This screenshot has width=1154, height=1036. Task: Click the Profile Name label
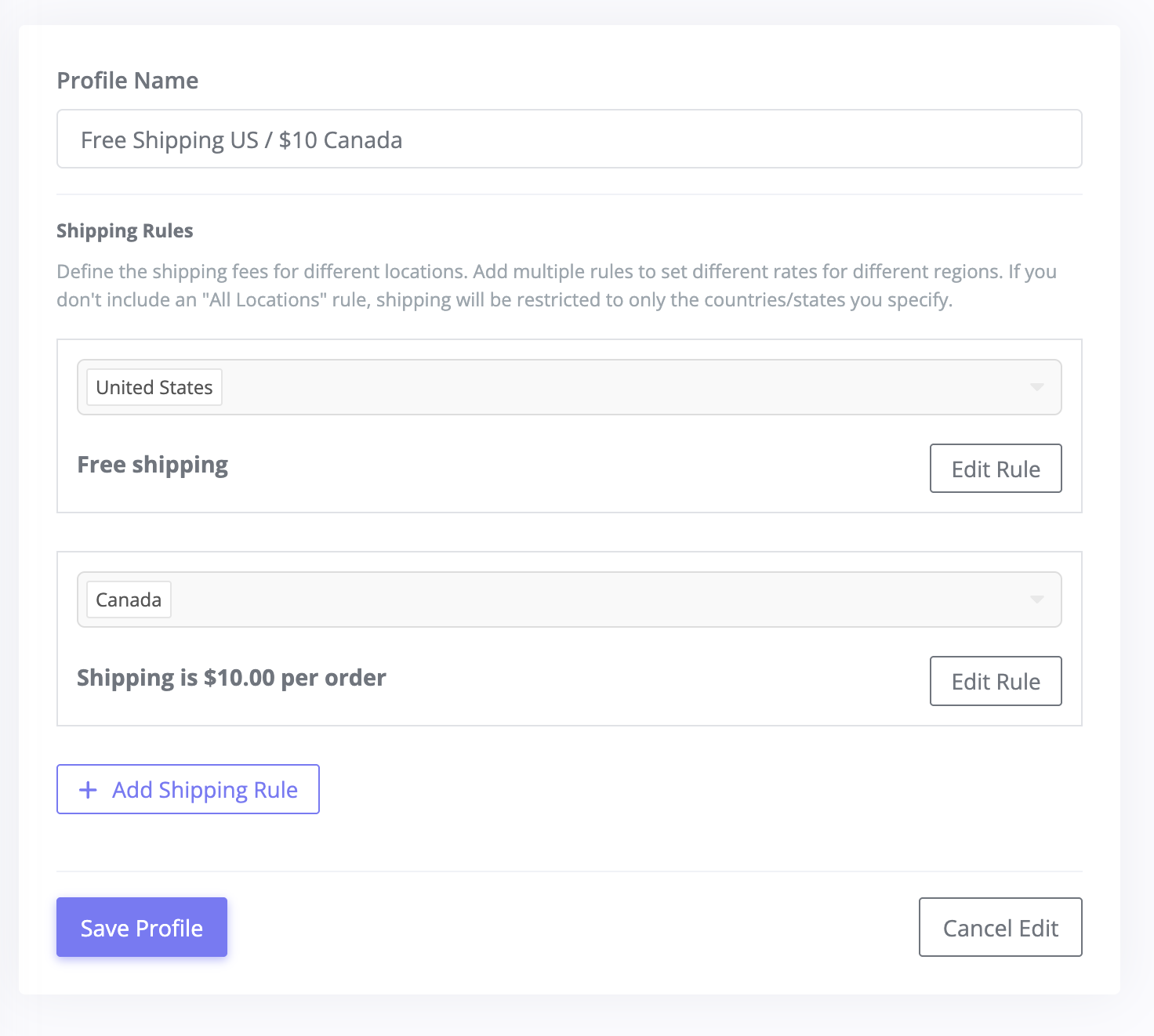coord(127,80)
